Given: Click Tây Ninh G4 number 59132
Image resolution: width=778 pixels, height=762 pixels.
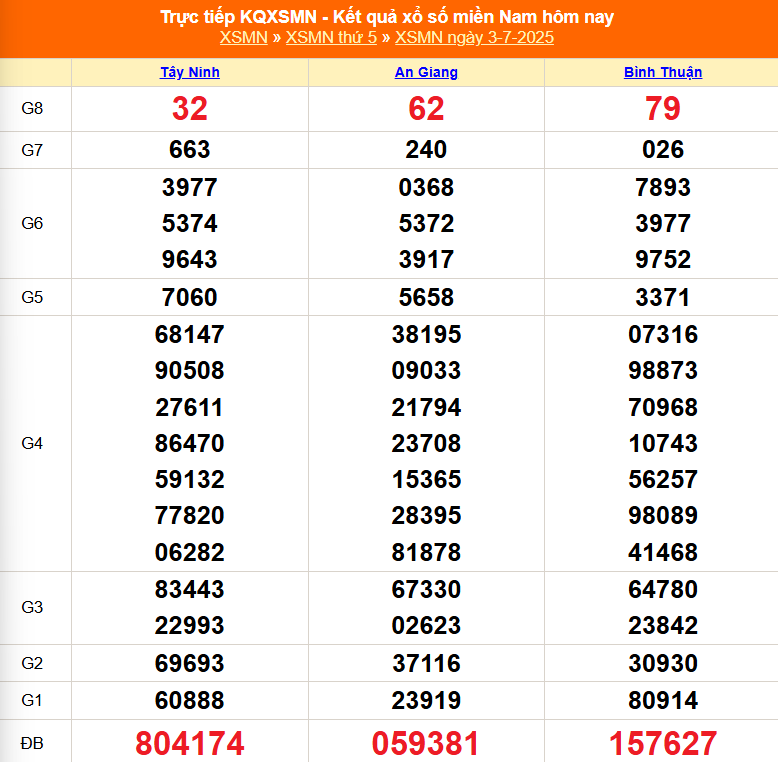Looking at the screenshot, I should click(x=190, y=480).
